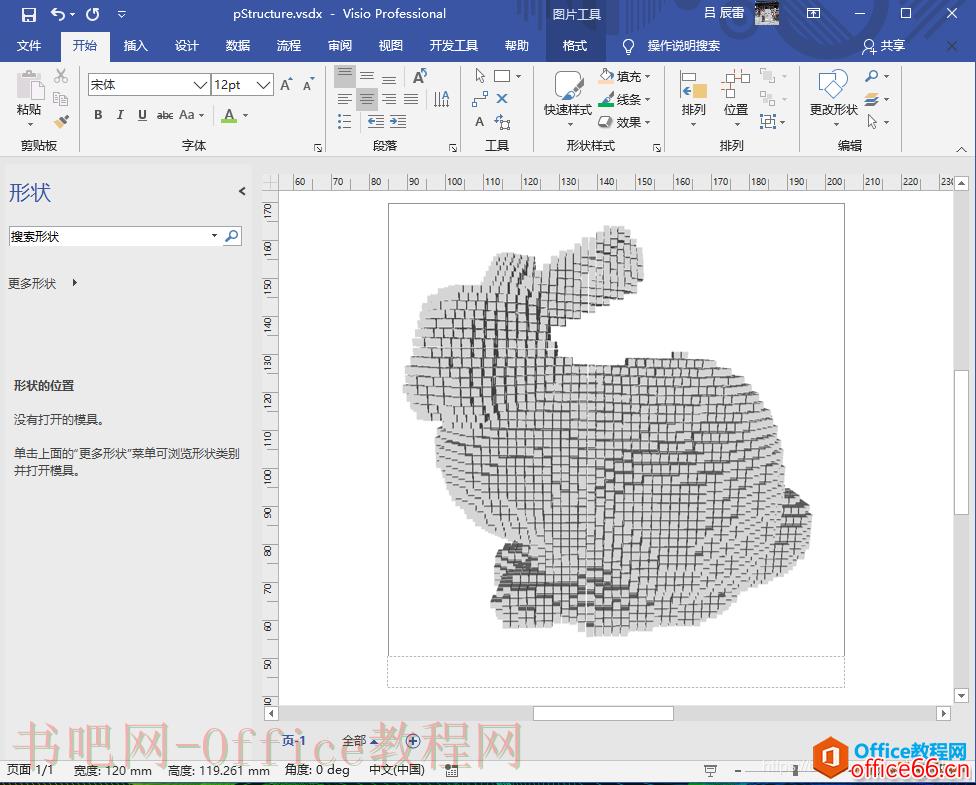The width and height of the screenshot is (976, 785).
Task: Toggle bold formatting
Action: [98, 115]
